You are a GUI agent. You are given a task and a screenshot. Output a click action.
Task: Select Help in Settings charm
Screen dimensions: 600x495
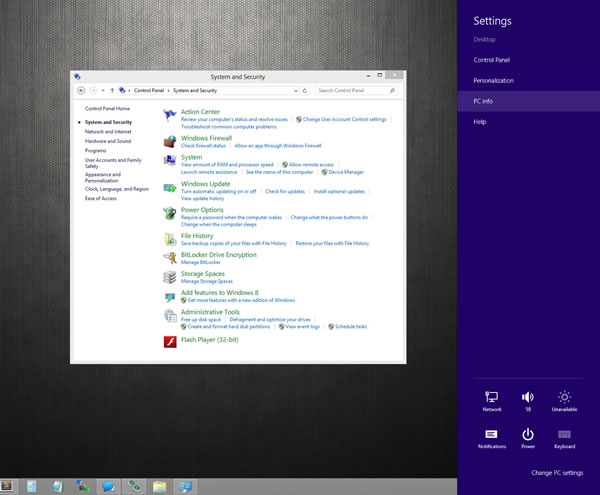pos(479,122)
